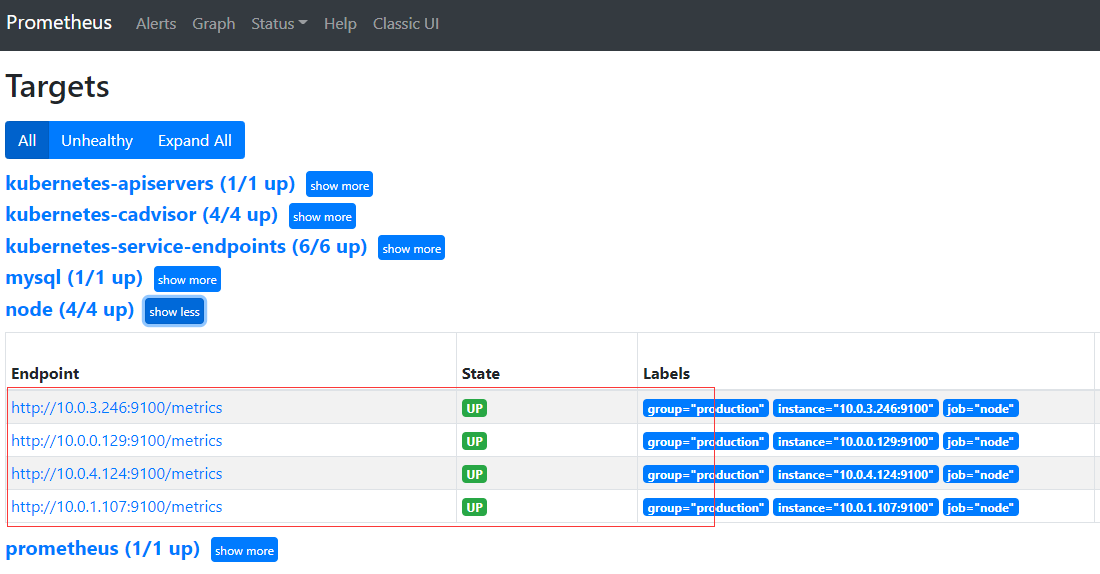Open the Help page

pyautogui.click(x=340, y=24)
